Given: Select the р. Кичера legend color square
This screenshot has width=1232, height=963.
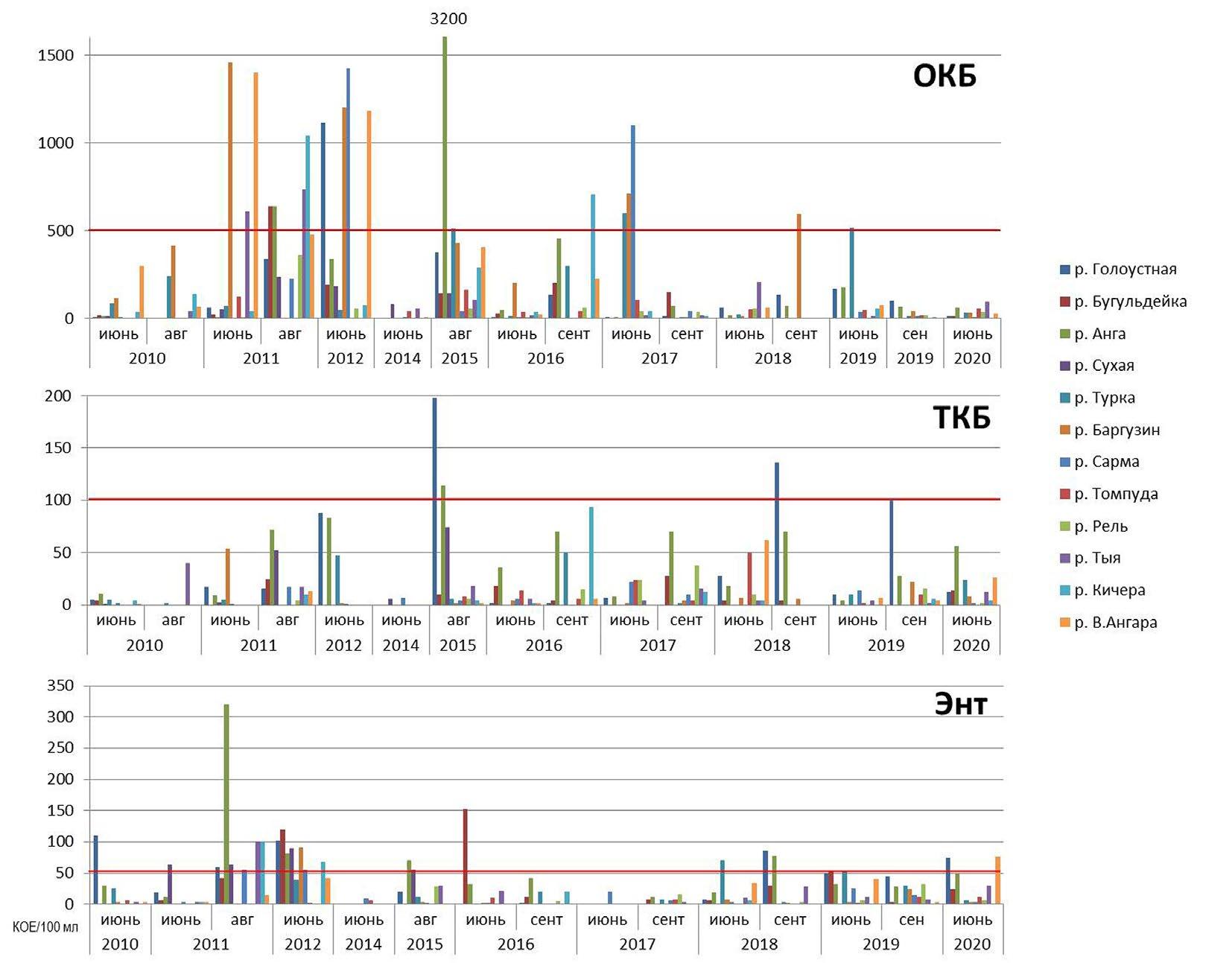Looking at the screenshot, I should coord(1064,590).
